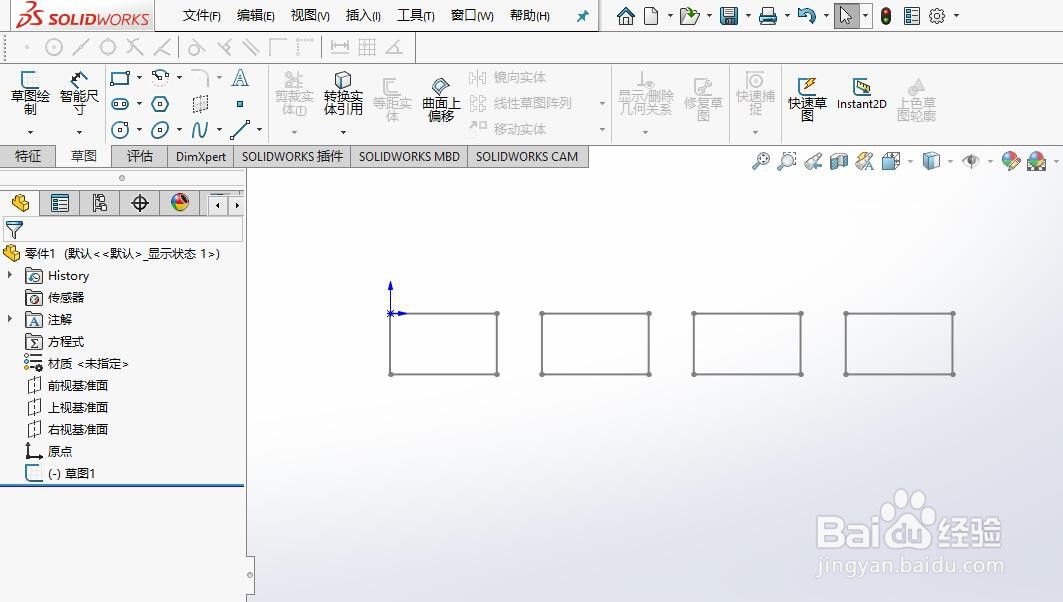Click the filter funnel icon

14,229
